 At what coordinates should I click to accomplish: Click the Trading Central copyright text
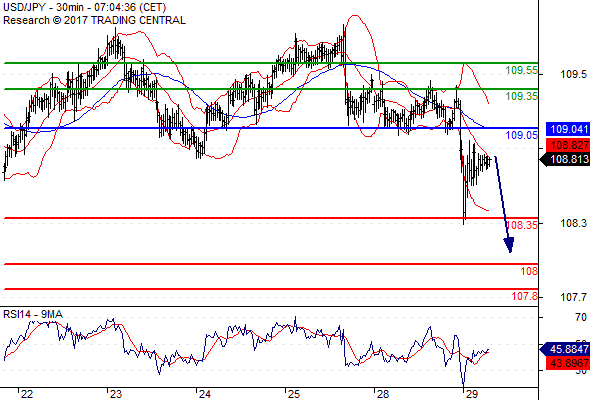94,20
